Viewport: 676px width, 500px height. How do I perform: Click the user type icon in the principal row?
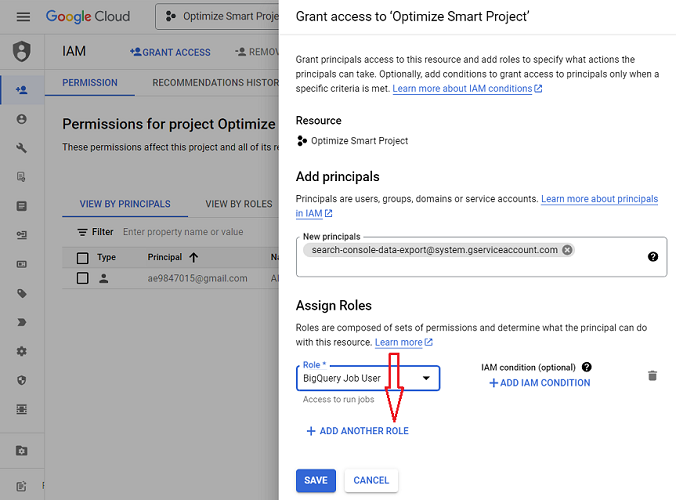103,278
